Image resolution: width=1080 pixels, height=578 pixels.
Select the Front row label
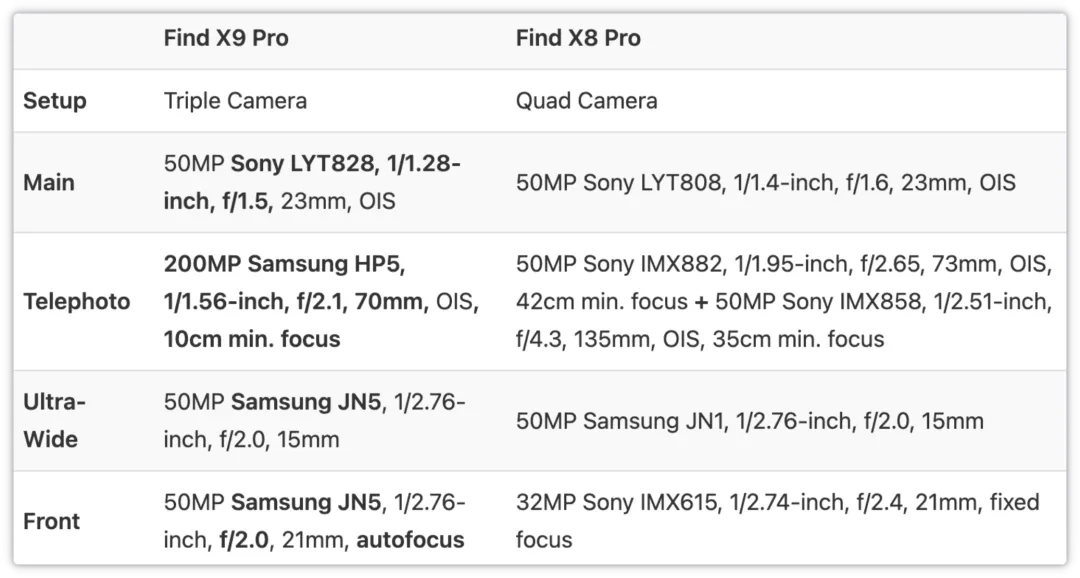52,521
